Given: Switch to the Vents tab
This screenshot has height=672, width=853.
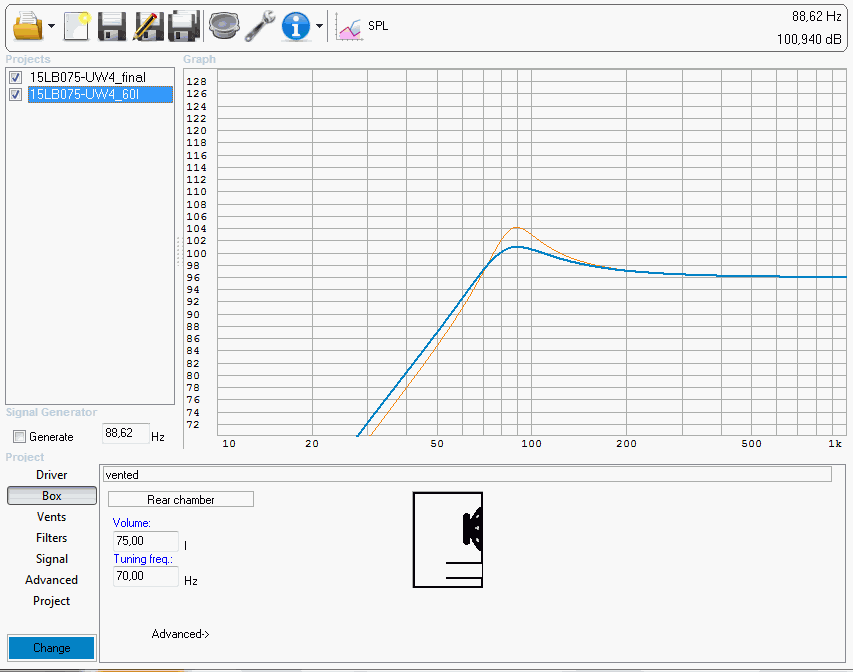Looking at the screenshot, I should tap(51, 517).
